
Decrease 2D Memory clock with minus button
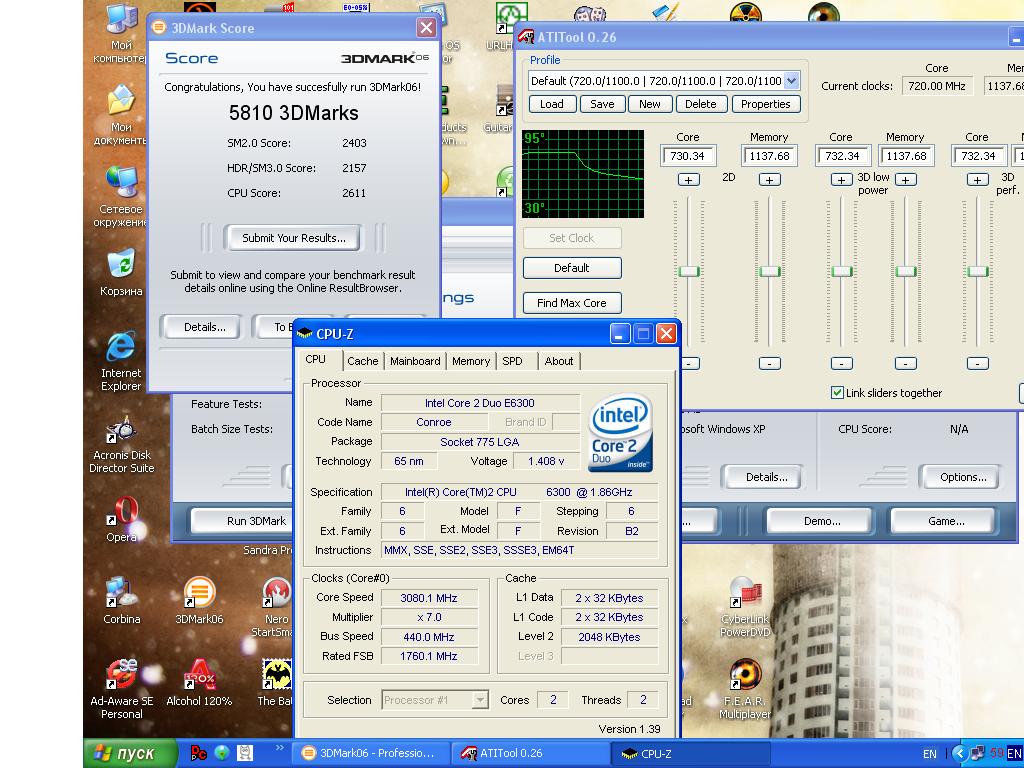(x=770, y=363)
